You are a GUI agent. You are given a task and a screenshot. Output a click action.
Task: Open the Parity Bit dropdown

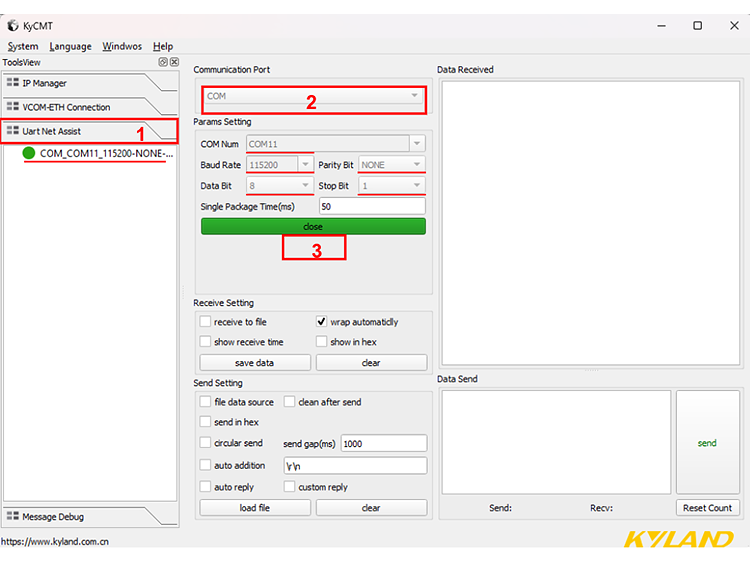[x=392, y=165]
